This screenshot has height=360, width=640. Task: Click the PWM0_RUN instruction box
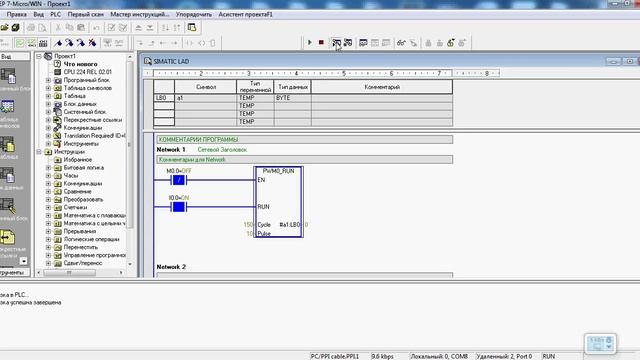coord(278,202)
